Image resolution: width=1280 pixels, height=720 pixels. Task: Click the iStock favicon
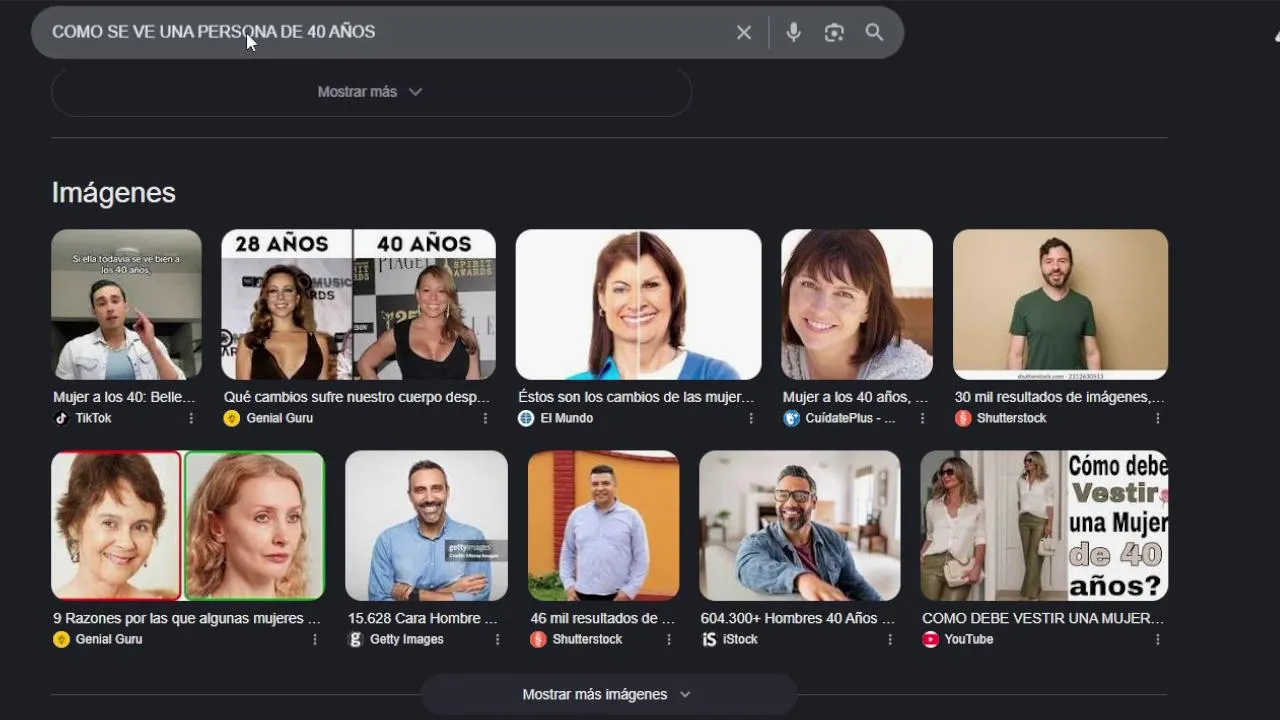709,639
